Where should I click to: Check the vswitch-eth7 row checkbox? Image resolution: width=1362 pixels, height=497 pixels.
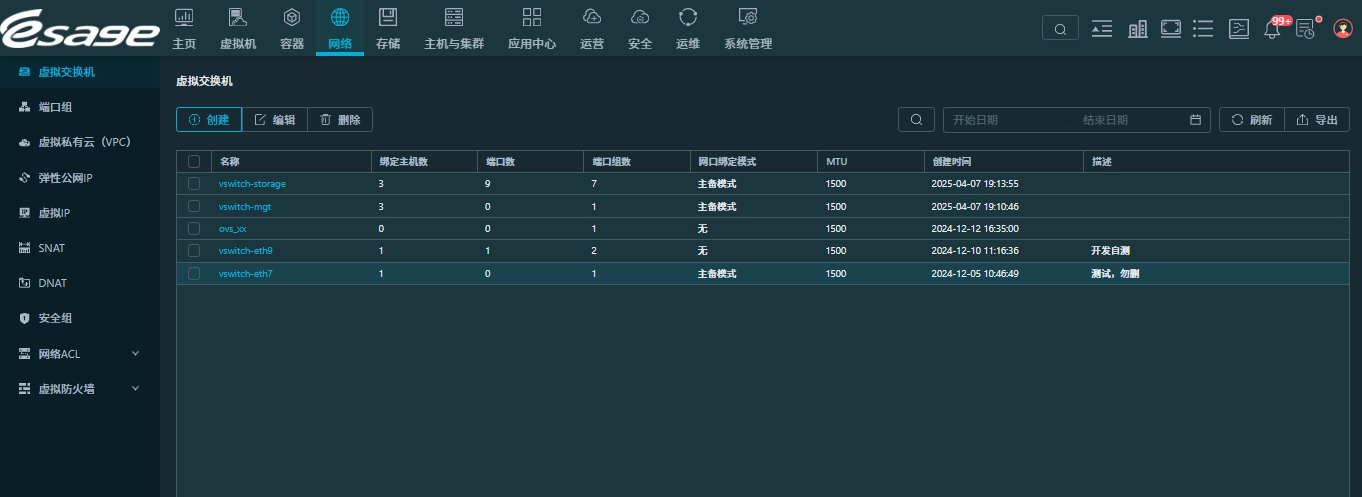[194, 273]
